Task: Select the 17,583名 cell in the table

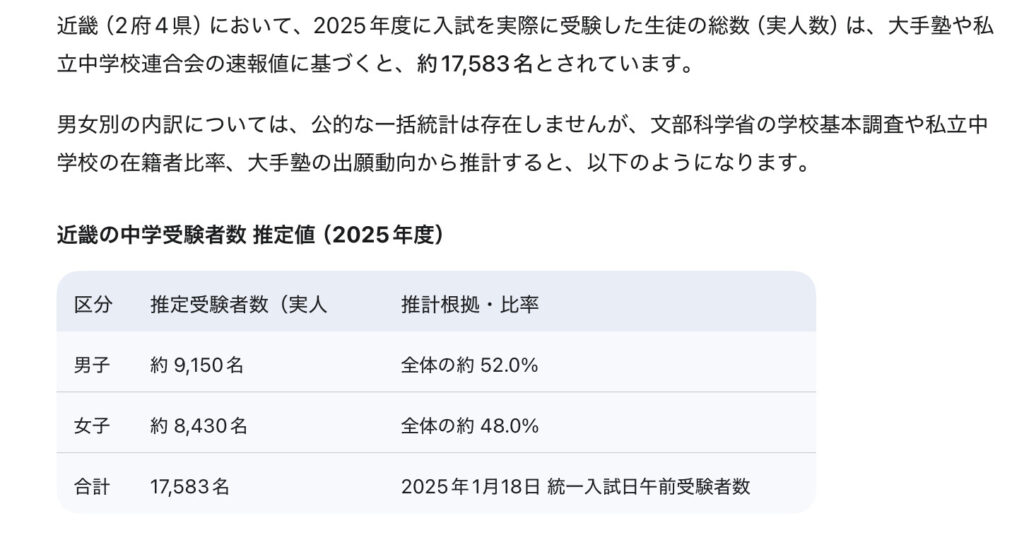Action: tap(190, 487)
